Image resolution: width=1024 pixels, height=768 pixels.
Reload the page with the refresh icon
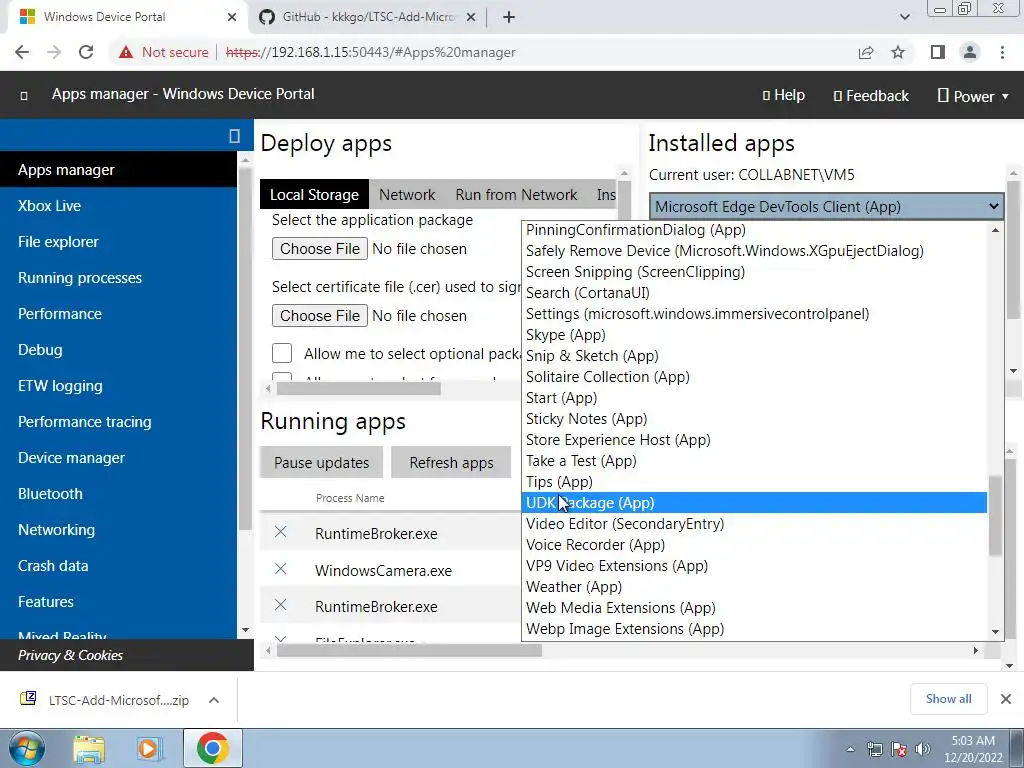pos(86,52)
